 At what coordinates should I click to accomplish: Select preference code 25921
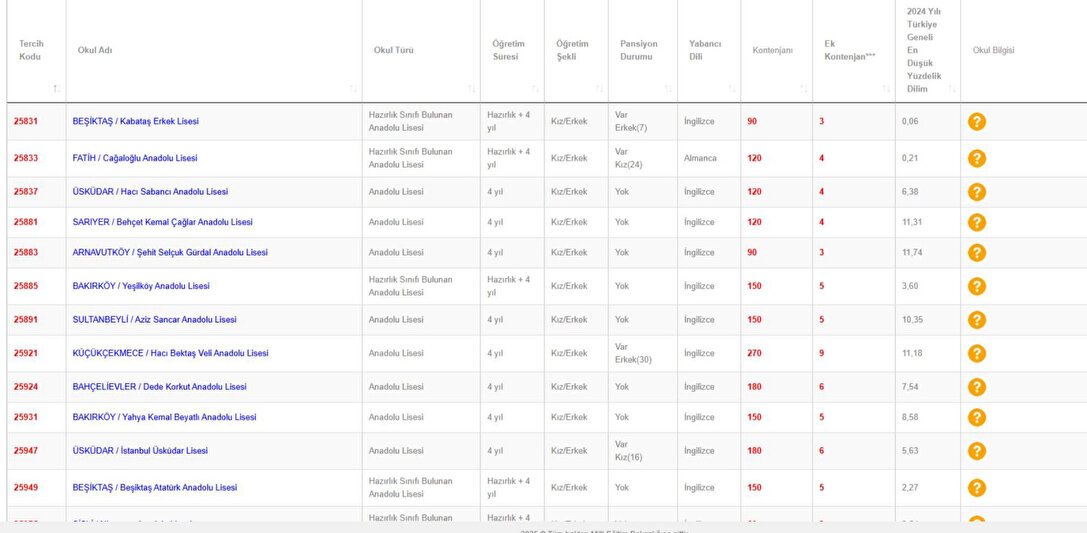[26, 353]
